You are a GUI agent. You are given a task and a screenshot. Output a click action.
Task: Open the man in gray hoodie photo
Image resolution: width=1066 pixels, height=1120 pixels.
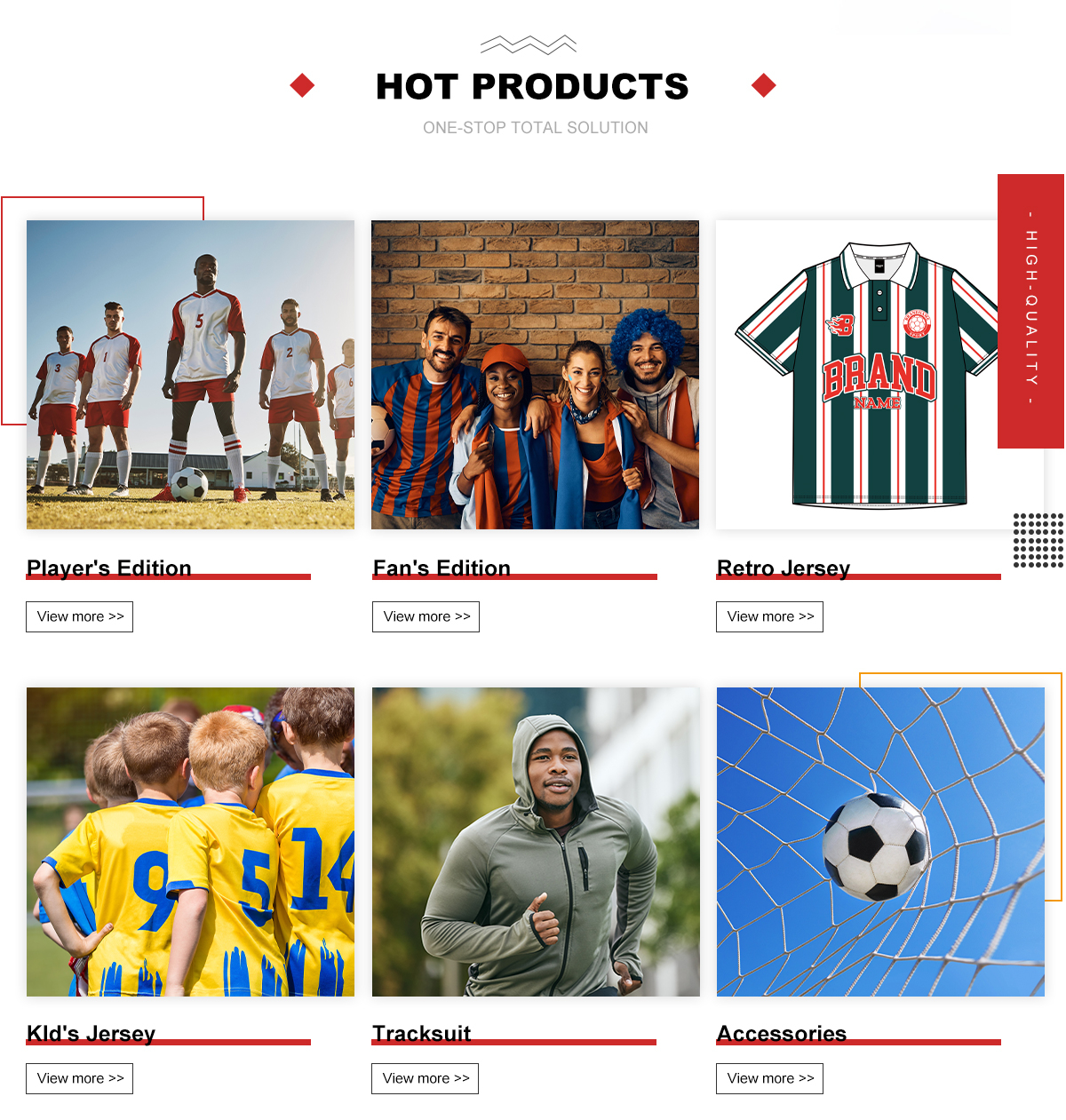[x=536, y=842]
